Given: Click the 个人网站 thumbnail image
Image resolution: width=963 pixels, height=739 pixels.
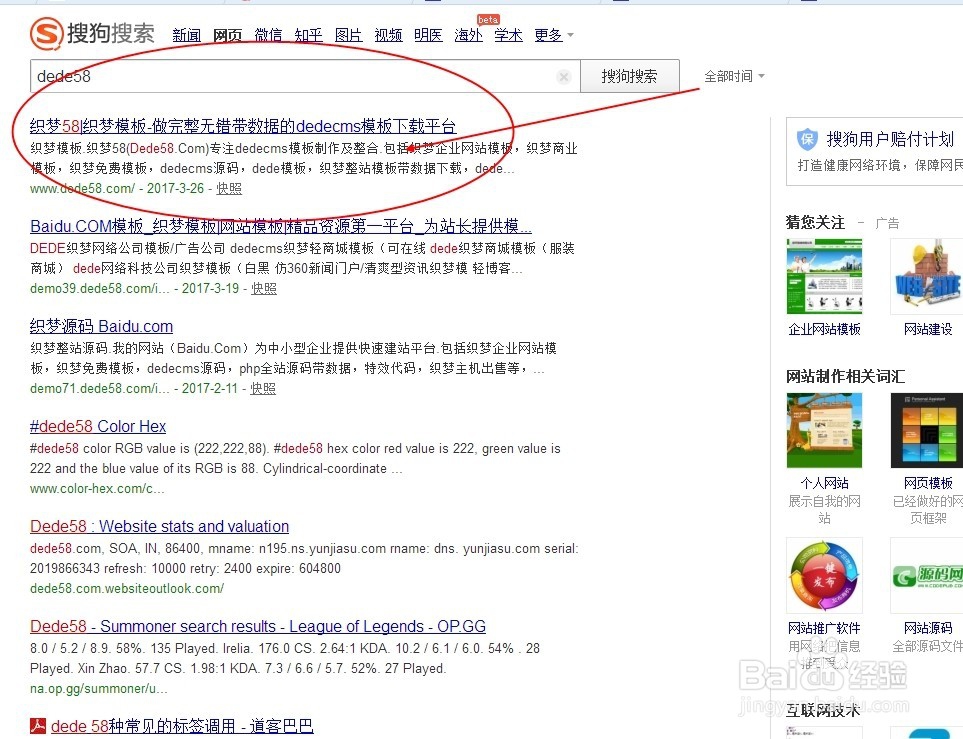Looking at the screenshot, I should pyautogui.click(x=825, y=431).
